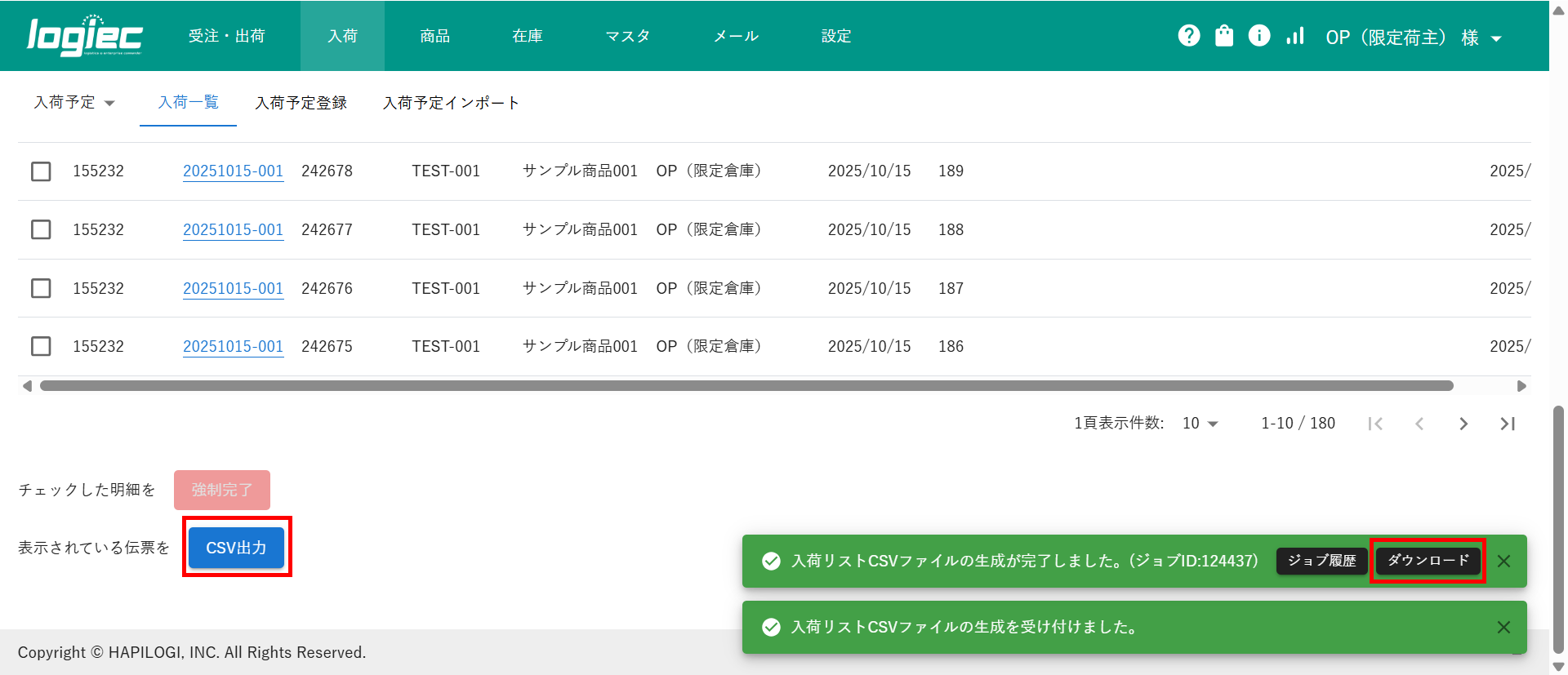1568x675 pixels.
Task: Close the CSV generation accepted notification
Action: tap(1503, 628)
